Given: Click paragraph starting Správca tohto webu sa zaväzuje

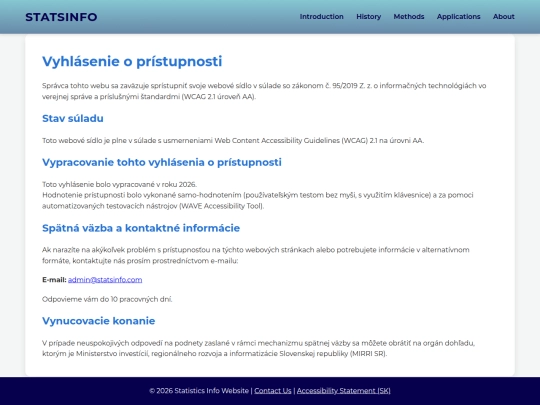Looking at the screenshot, I should (x=264, y=91).
